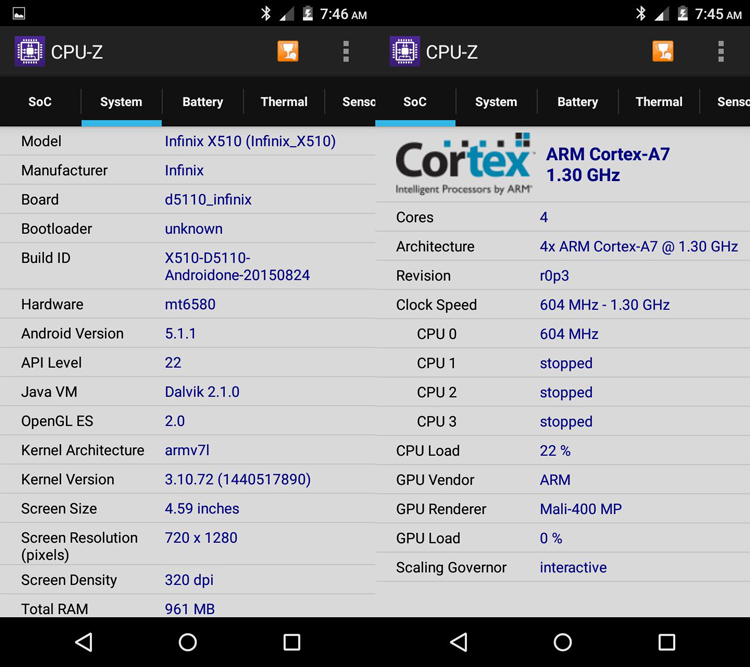Tap the Kernel Version value 3.10.72 (1440517890)
750x667 pixels.
point(238,479)
